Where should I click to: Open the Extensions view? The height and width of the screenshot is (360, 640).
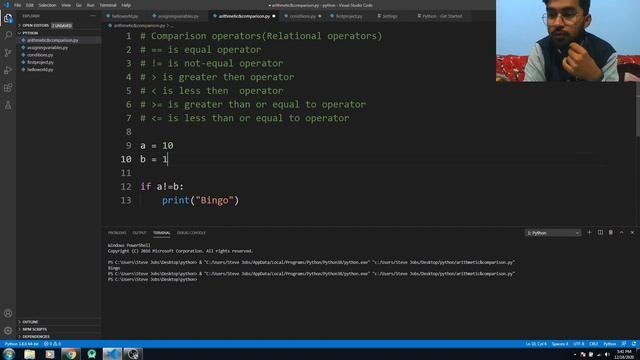tap(8, 88)
